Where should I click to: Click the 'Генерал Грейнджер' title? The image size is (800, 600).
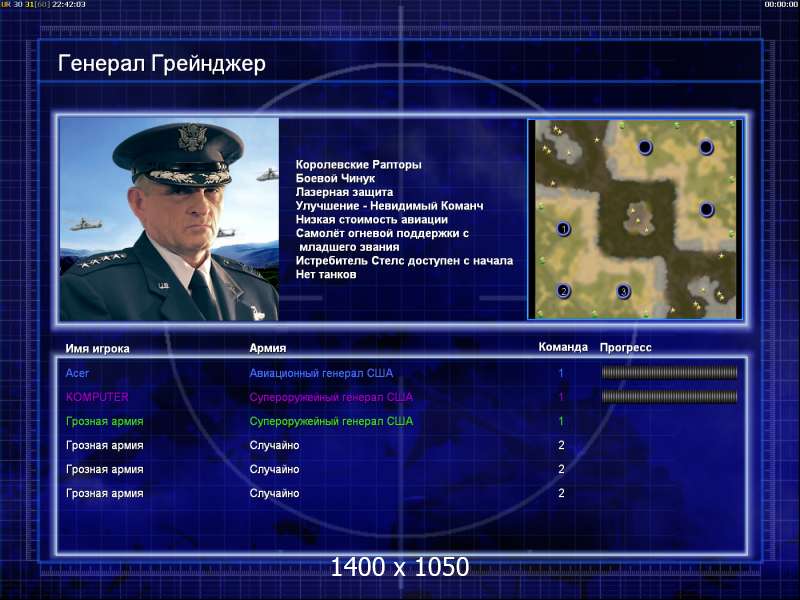162,64
